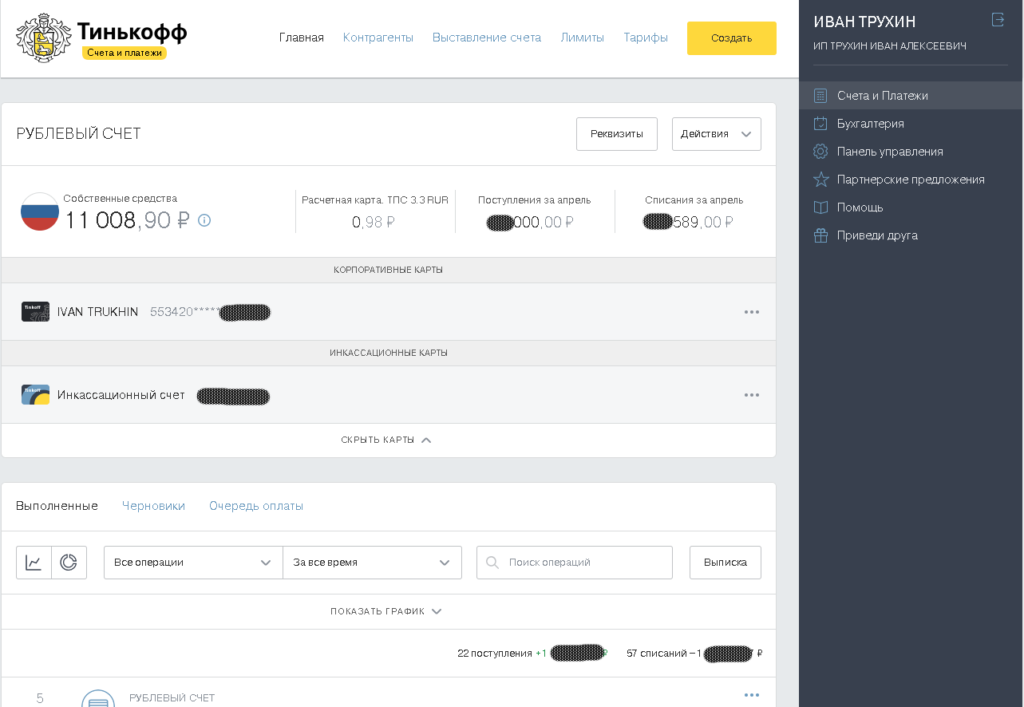This screenshot has height=707, width=1024.
Task: Open the Лимиты page
Action: point(582,38)
